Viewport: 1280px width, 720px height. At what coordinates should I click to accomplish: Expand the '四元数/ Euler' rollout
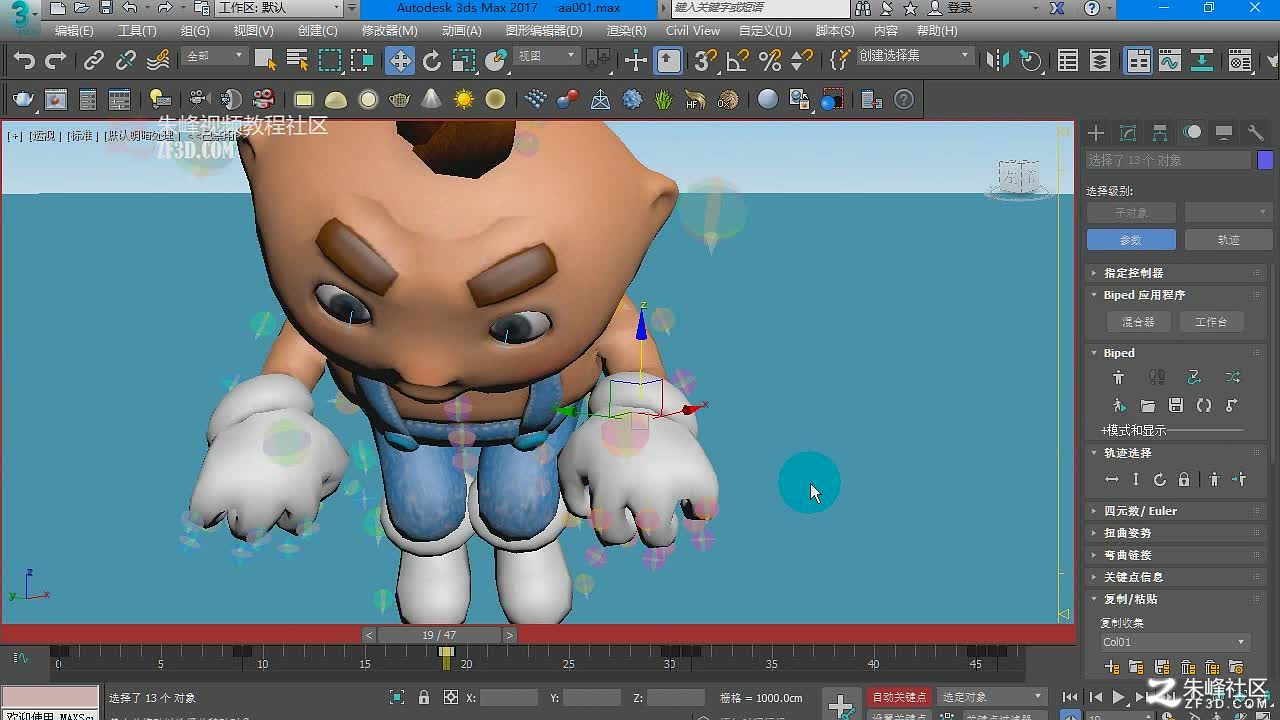click(x=1176, y=511)
